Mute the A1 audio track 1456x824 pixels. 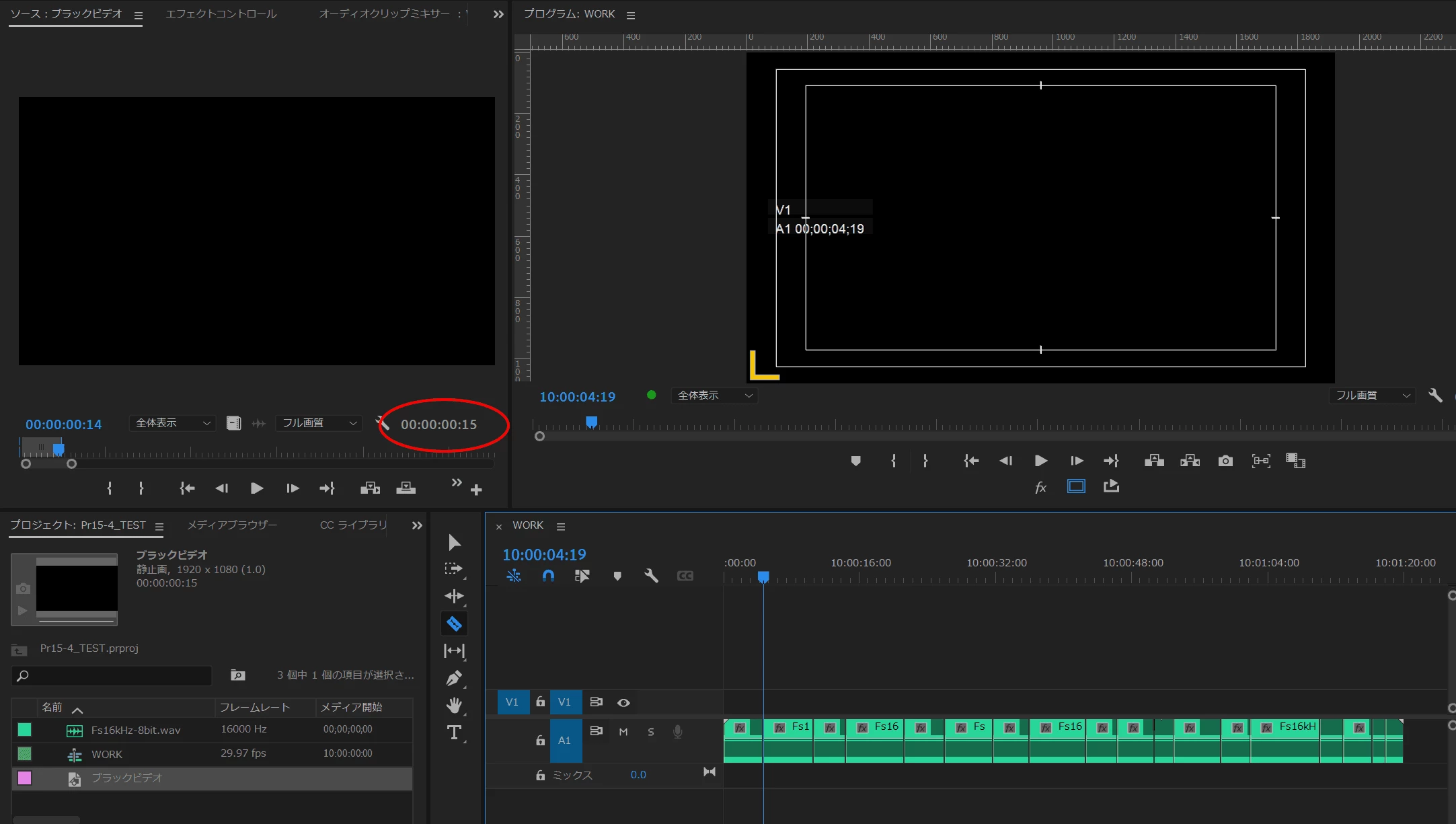(x=623, y=732)
